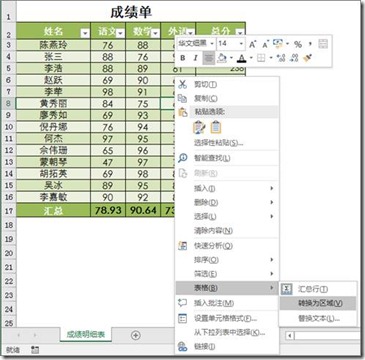The image size is (365, 360).
Task: Open the borders dropdown arrow
Action: 271,58
